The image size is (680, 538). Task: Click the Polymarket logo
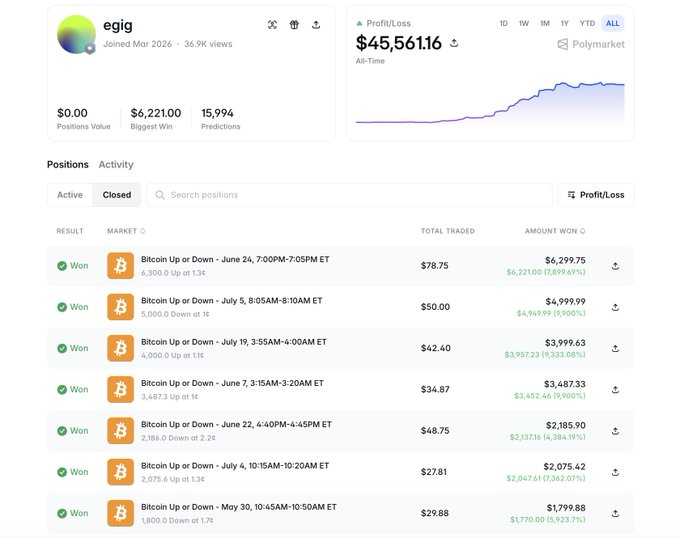click(591, 44)
